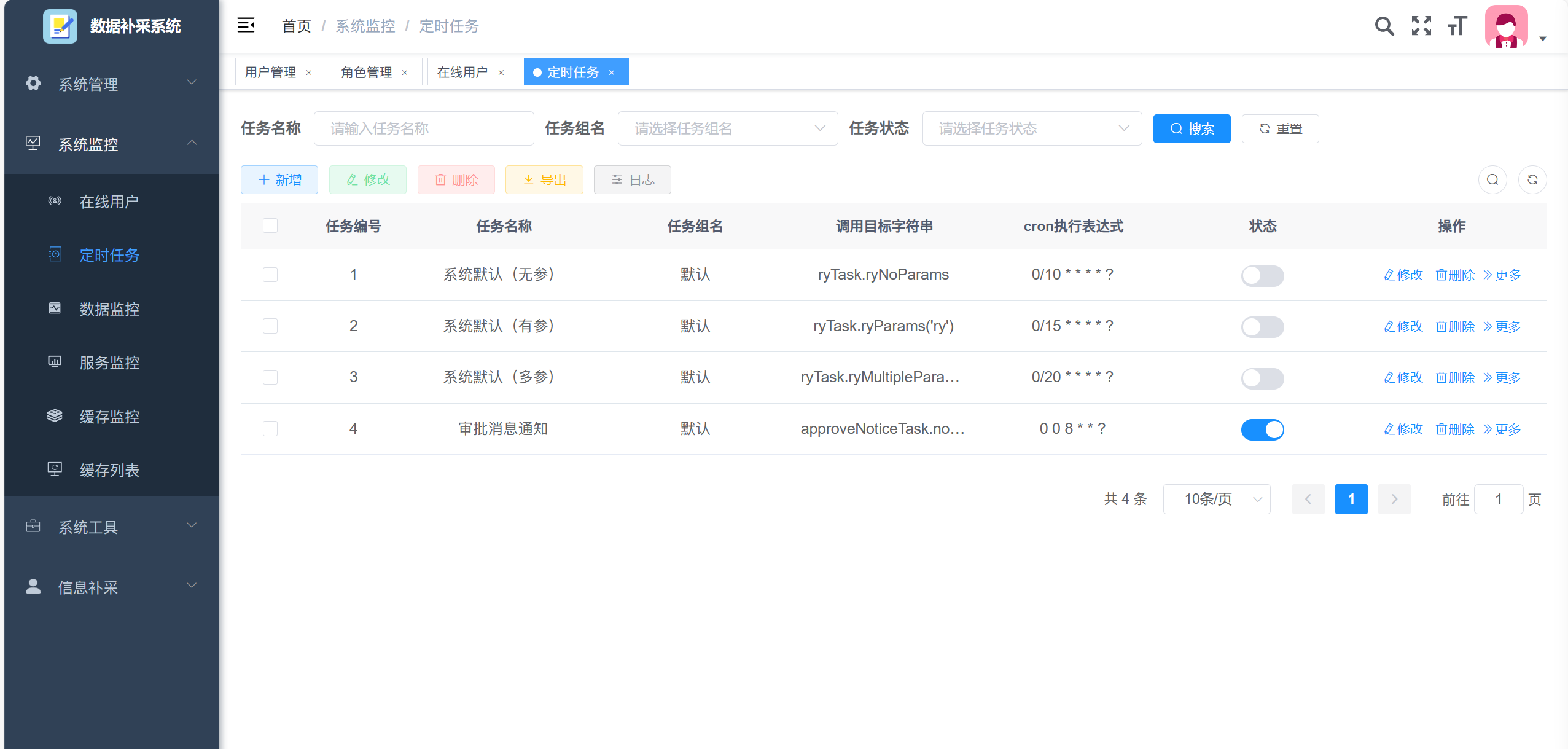The height and width of the screenshot is (749, 1568).
Task: Click the 新增 button
Action: (279, 179)
